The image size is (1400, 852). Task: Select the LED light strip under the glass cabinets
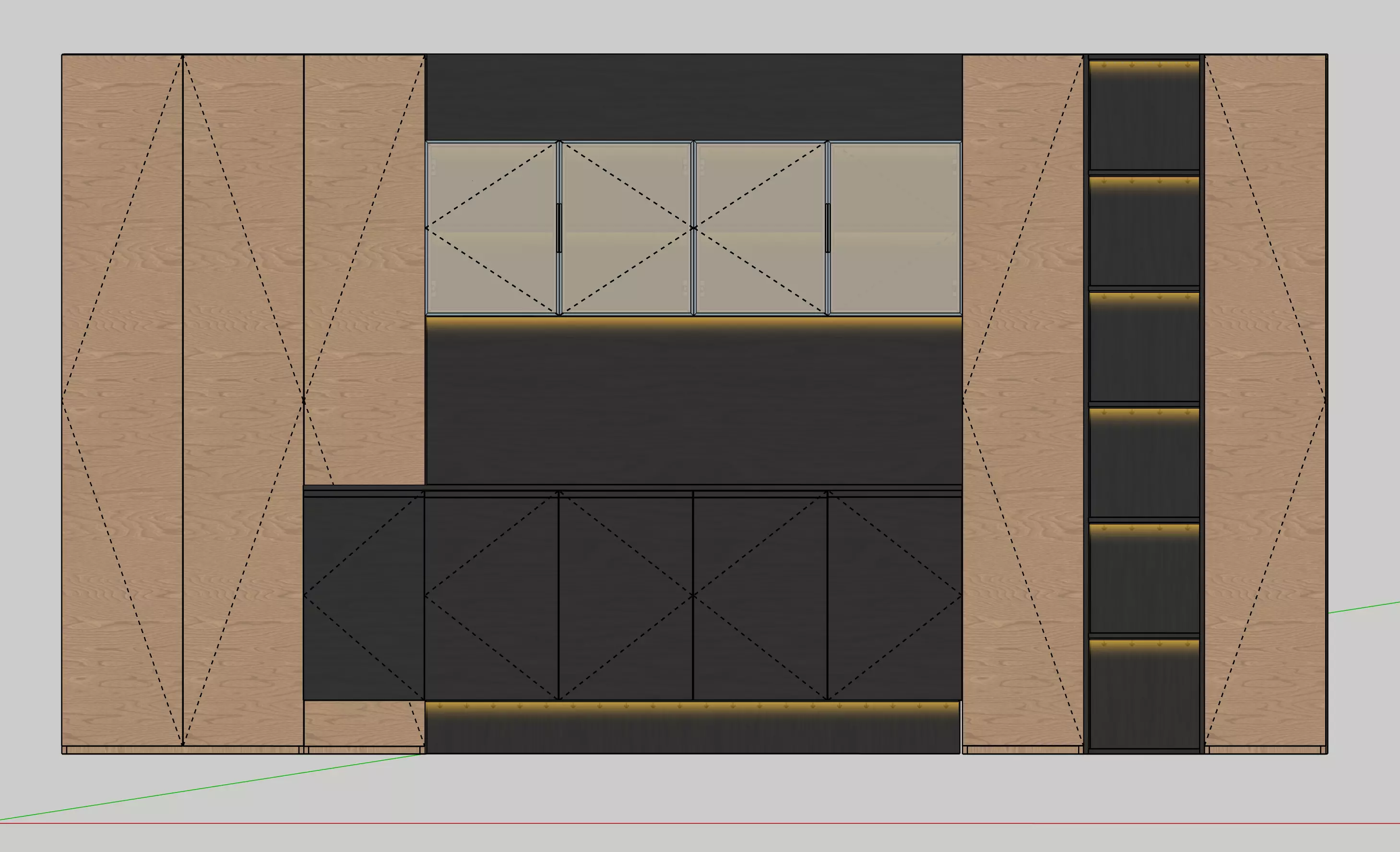point(694,322)
